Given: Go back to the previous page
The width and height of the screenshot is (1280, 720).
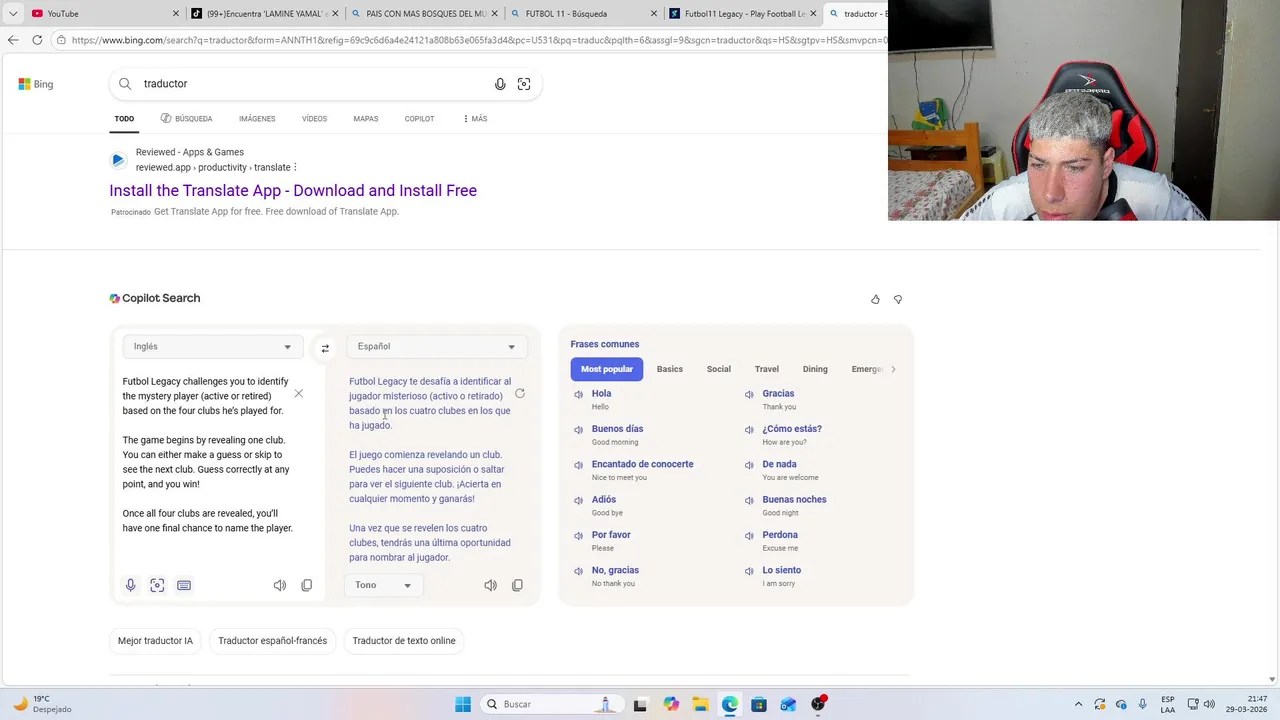Looking at the screenshot, I should click(x=13, y=40).
